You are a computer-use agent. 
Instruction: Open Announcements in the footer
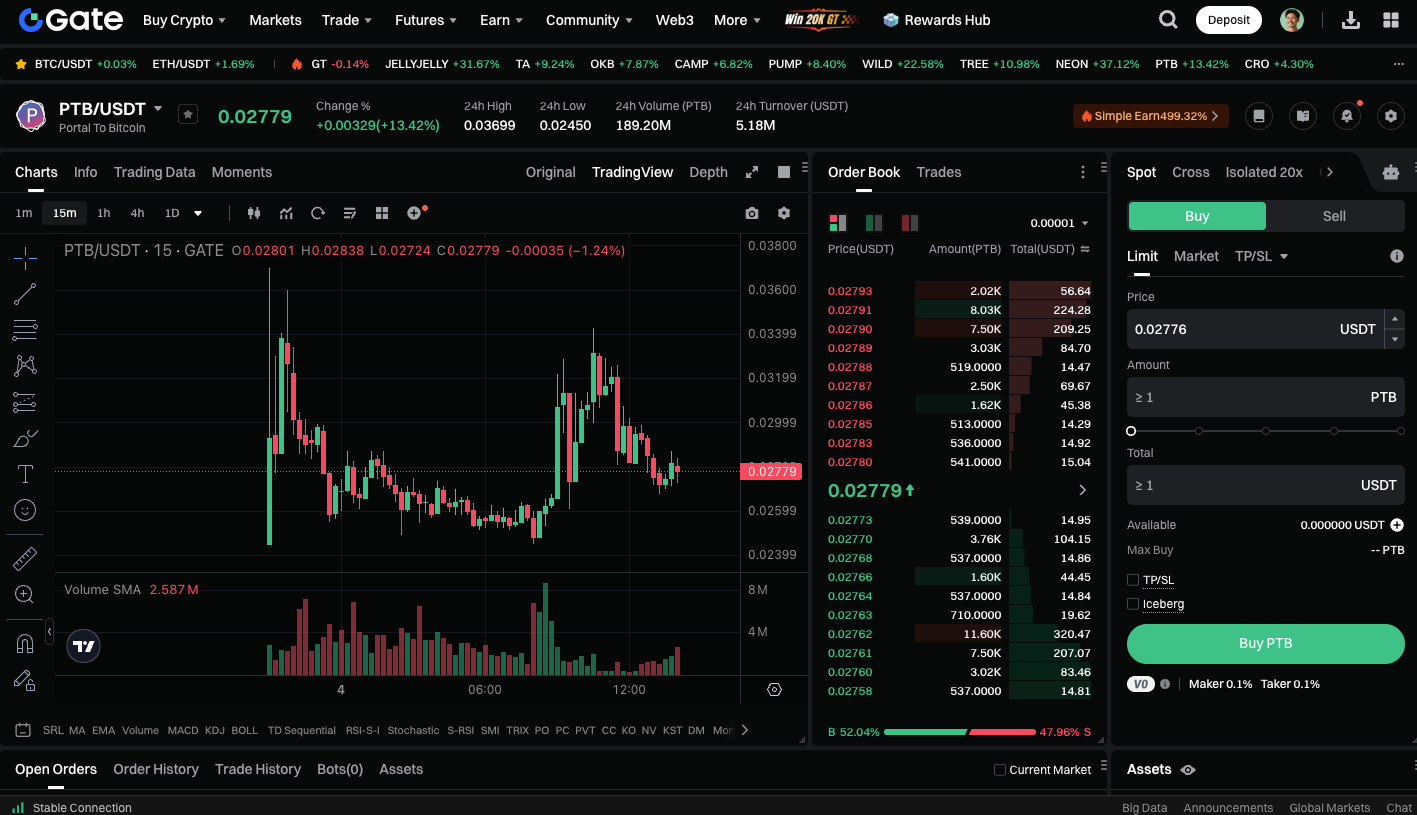click(1228, 807)
